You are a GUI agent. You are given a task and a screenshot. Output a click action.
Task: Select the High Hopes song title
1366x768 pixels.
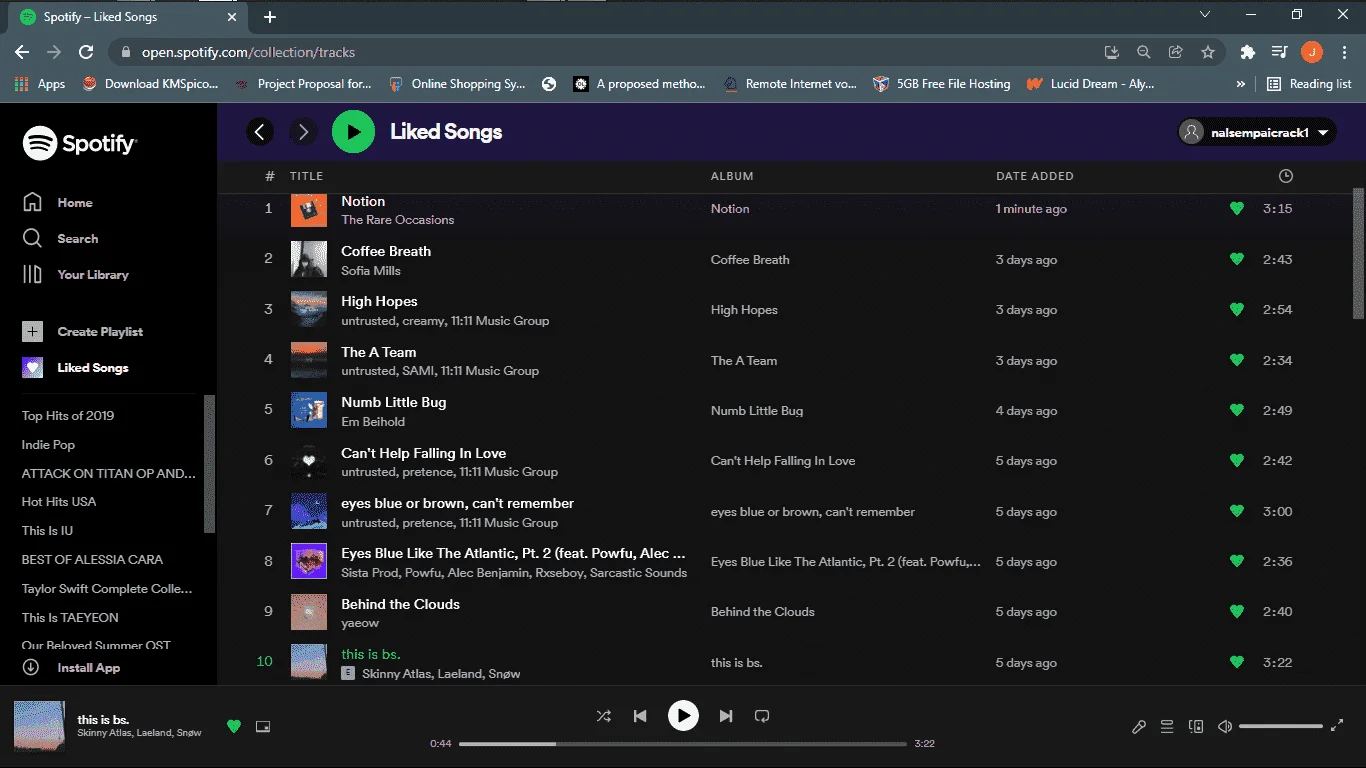pyautogui.click(x=379, y=301)
